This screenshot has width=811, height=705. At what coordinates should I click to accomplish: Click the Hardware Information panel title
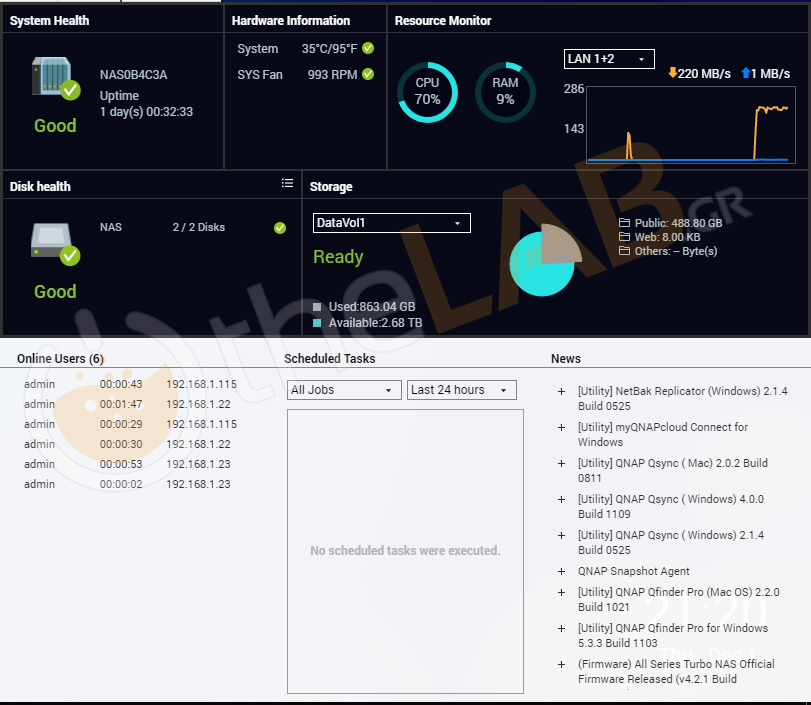coord(291,21)
